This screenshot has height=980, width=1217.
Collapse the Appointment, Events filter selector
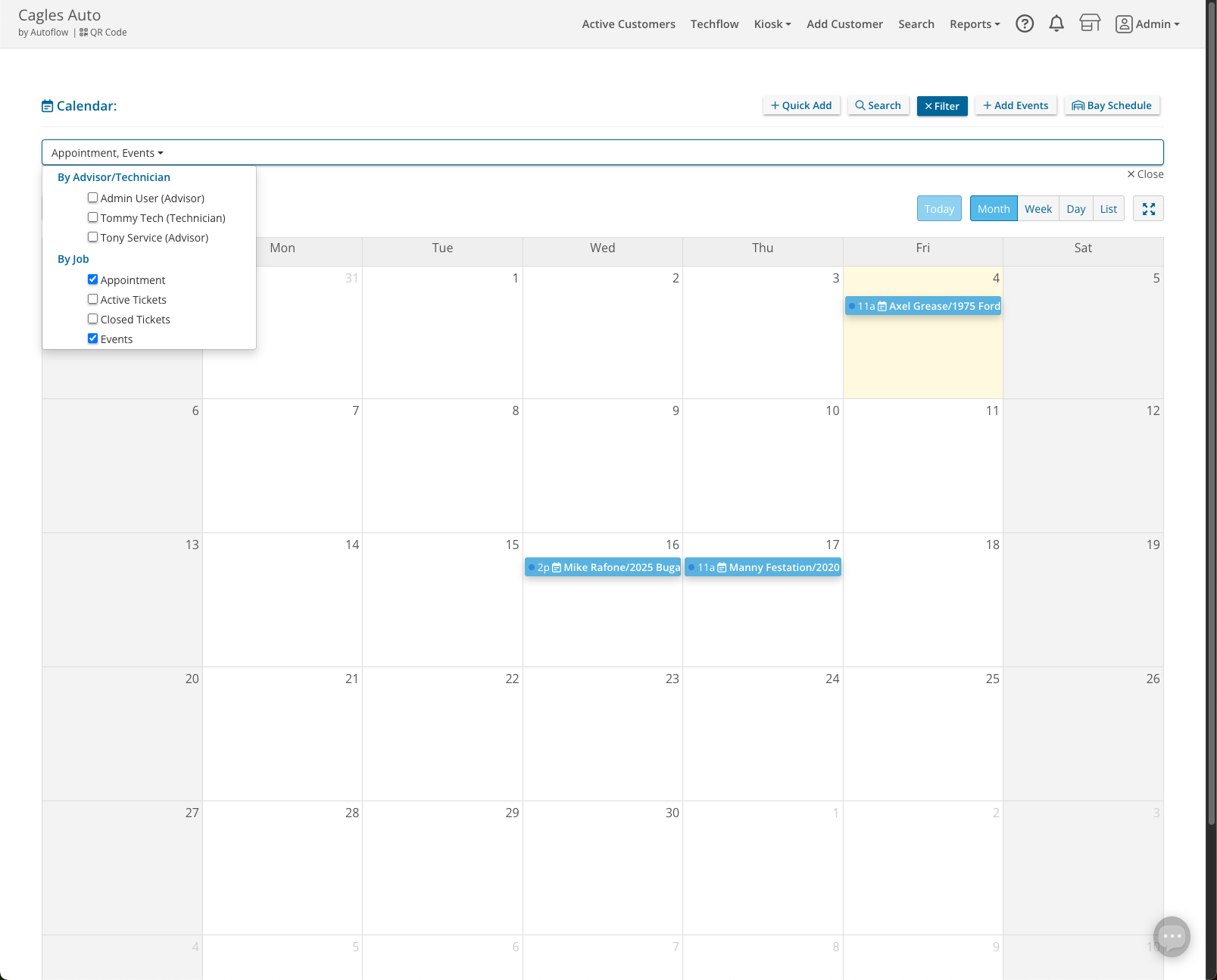pyautogui.click(x=108, y=153)
